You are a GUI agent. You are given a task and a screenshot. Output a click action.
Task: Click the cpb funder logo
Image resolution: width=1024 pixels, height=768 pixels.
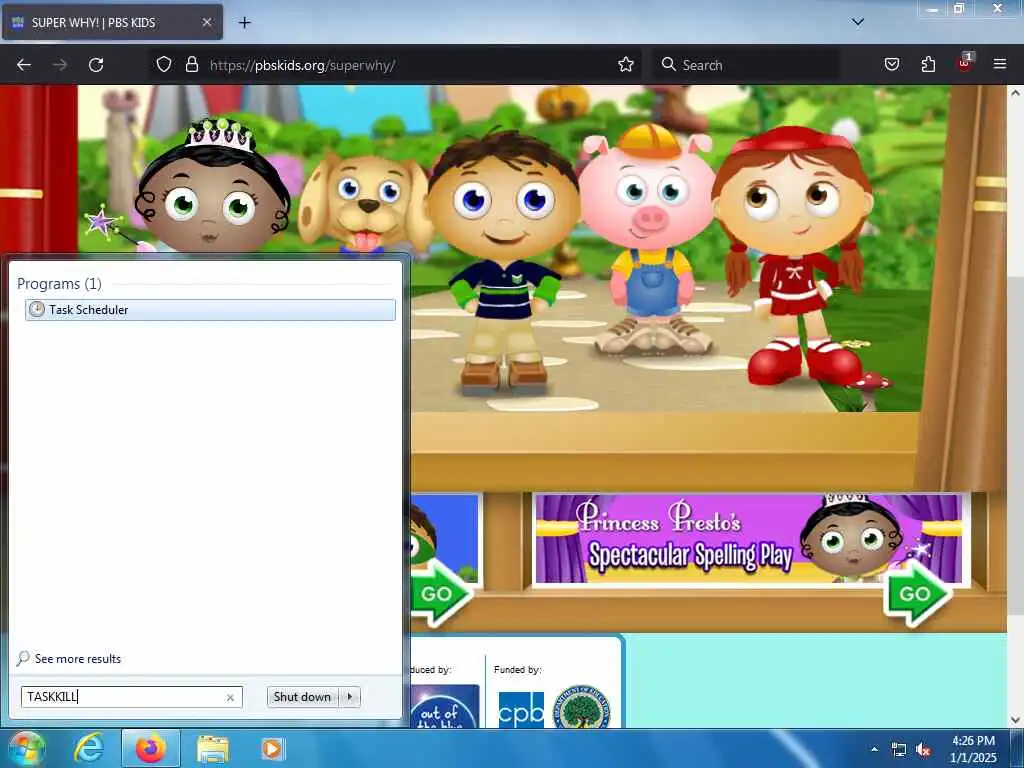click(x=521, y=710)
